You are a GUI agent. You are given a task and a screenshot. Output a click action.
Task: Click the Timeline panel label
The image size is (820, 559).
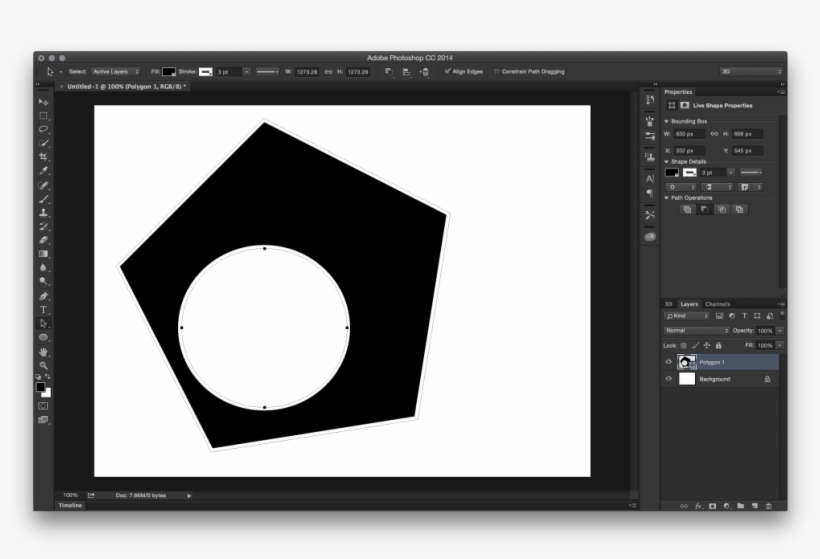[70, 506]
